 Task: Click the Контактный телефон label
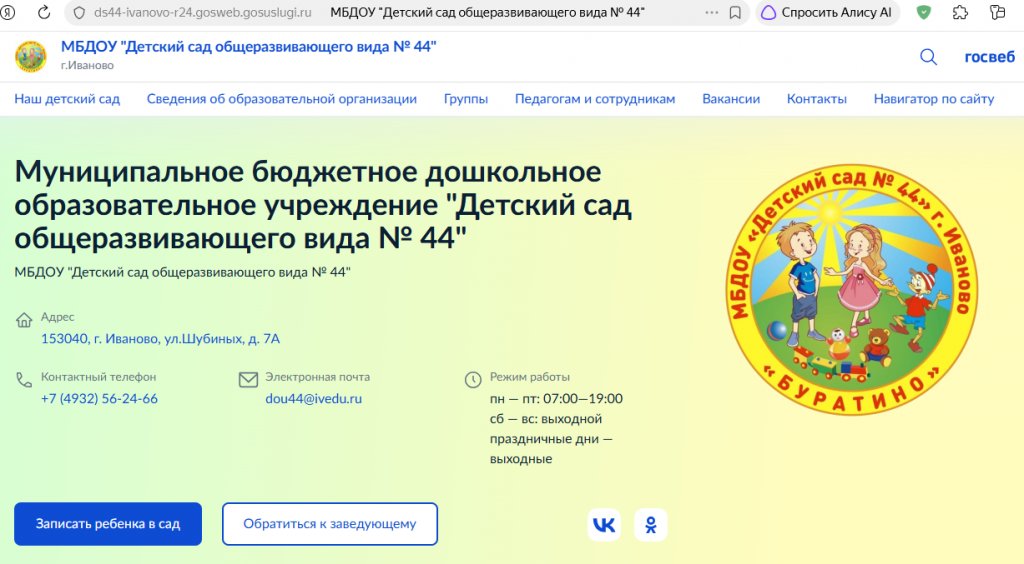[99, 377]
